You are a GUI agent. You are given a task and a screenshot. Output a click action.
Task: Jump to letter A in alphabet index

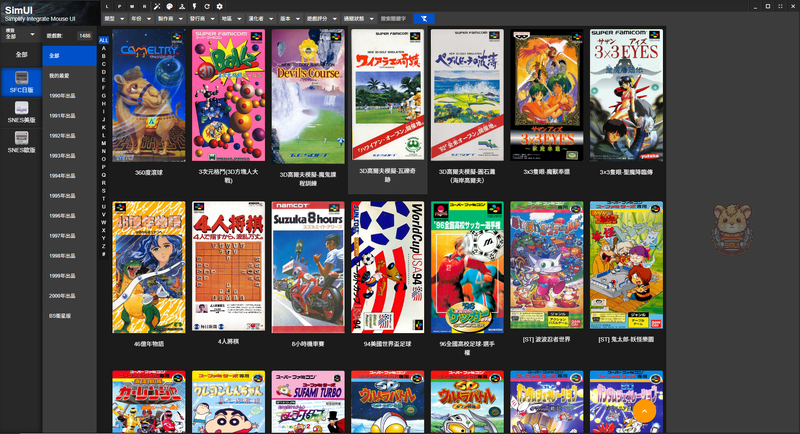click(x=104, y=48)
